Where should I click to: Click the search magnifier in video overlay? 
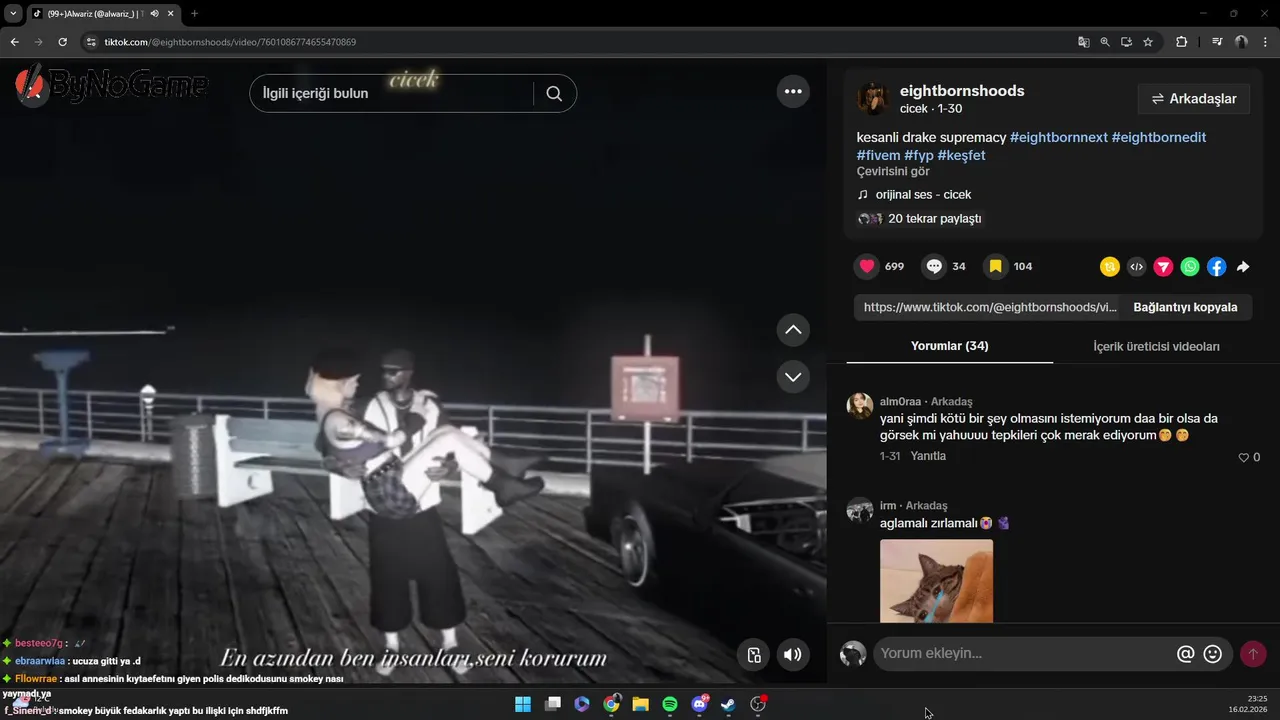[x=554, y=93]
